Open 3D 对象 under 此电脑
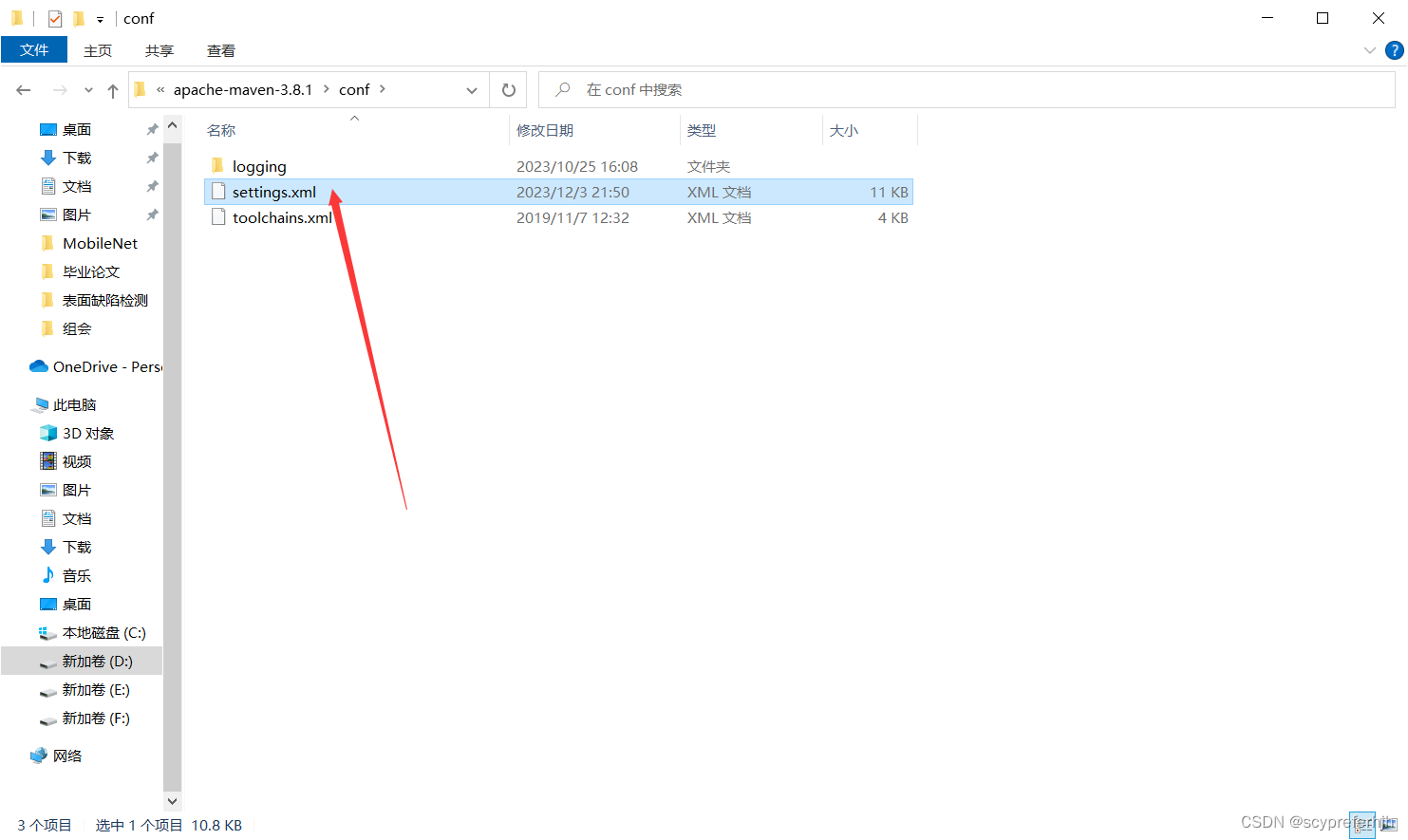This screenshot has width=1408, height=840. pos(88,434)
